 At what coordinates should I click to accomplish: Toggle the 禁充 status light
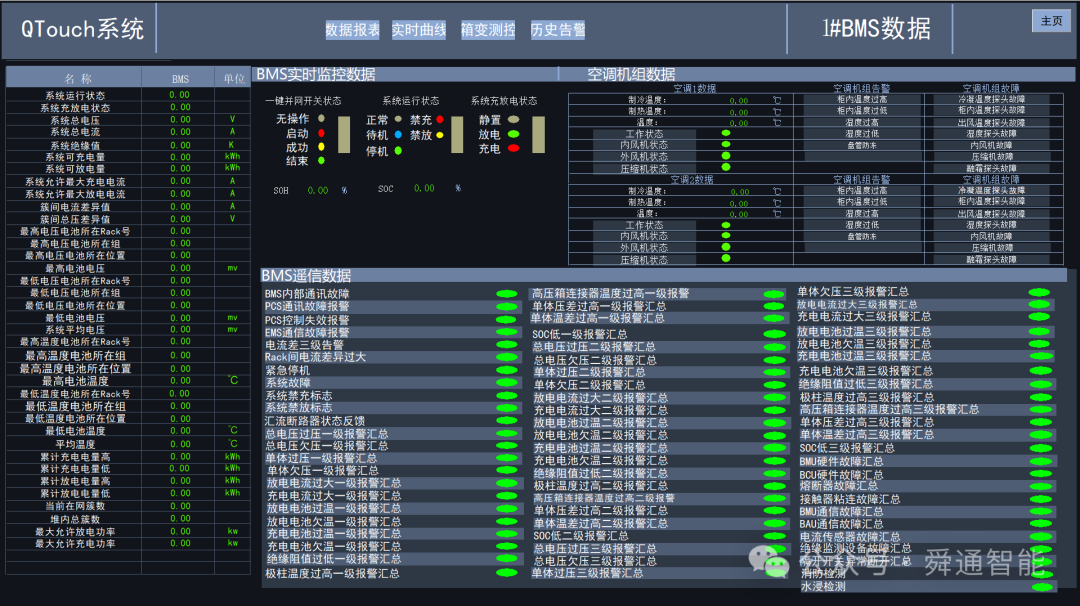pyautogui.click(x=440, y=121)
